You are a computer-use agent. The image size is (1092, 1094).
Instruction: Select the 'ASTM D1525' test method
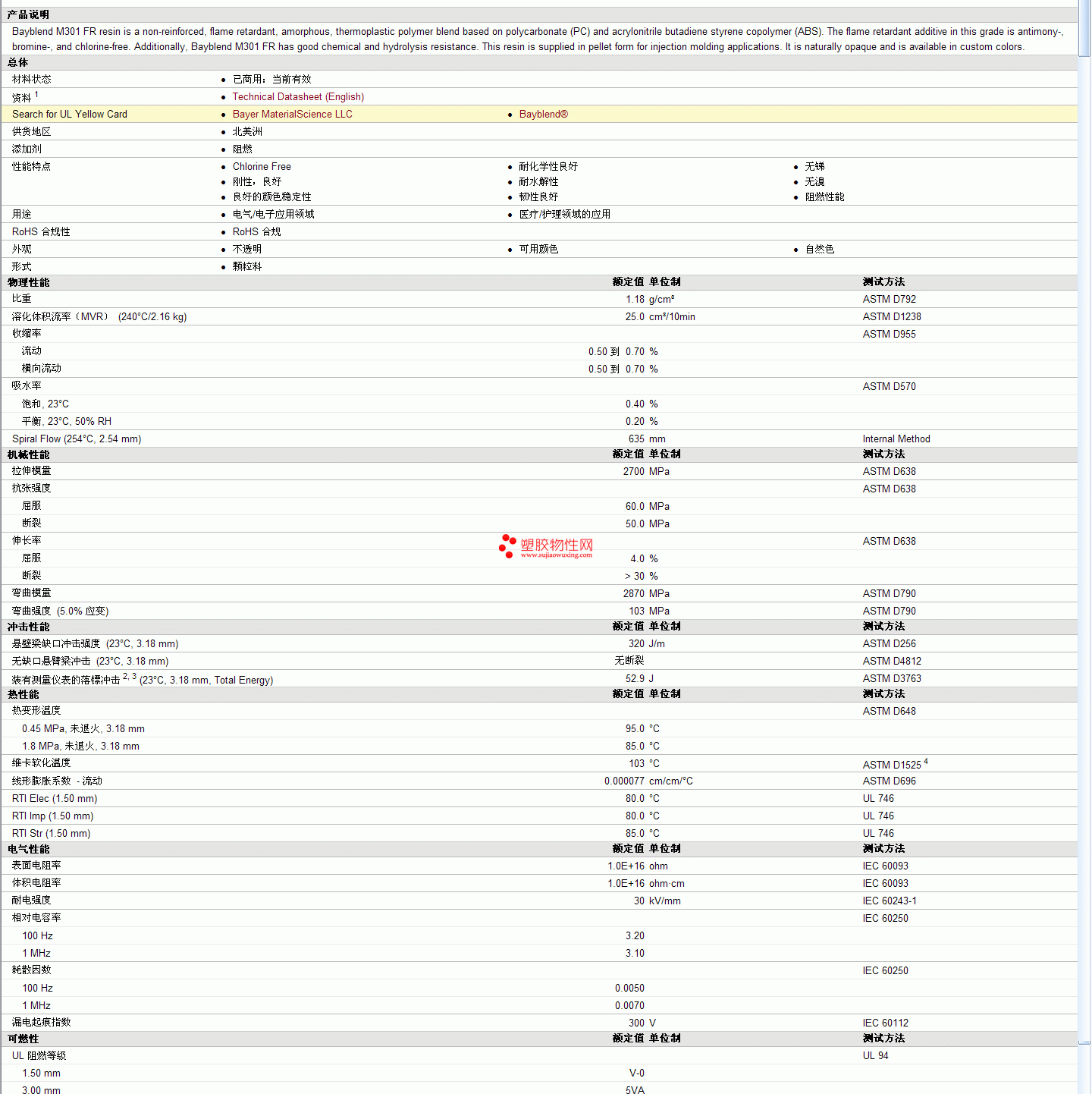pos(892,765)
